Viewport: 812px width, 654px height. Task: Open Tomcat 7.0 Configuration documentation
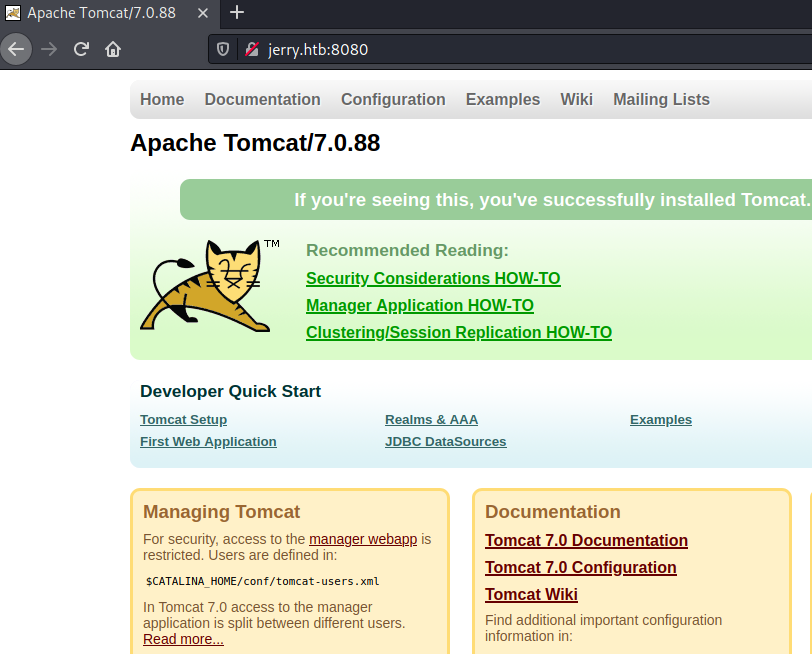pyautogui.click(x=580, y=567)
